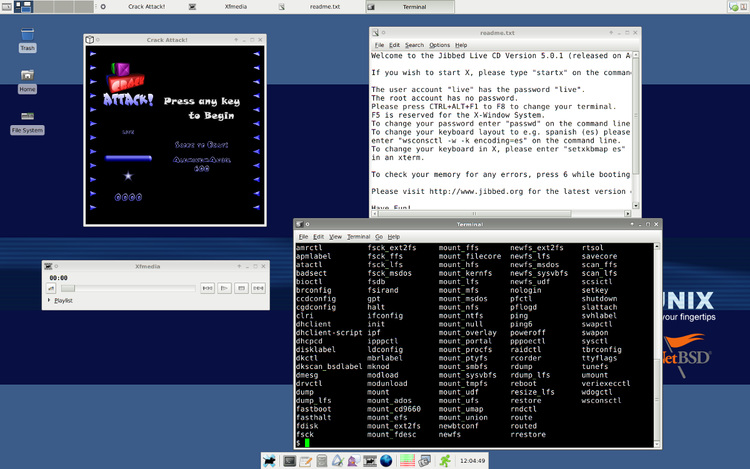
Task: Click the Crack Attack! logo in game window
Action: (x=127, y=84)
